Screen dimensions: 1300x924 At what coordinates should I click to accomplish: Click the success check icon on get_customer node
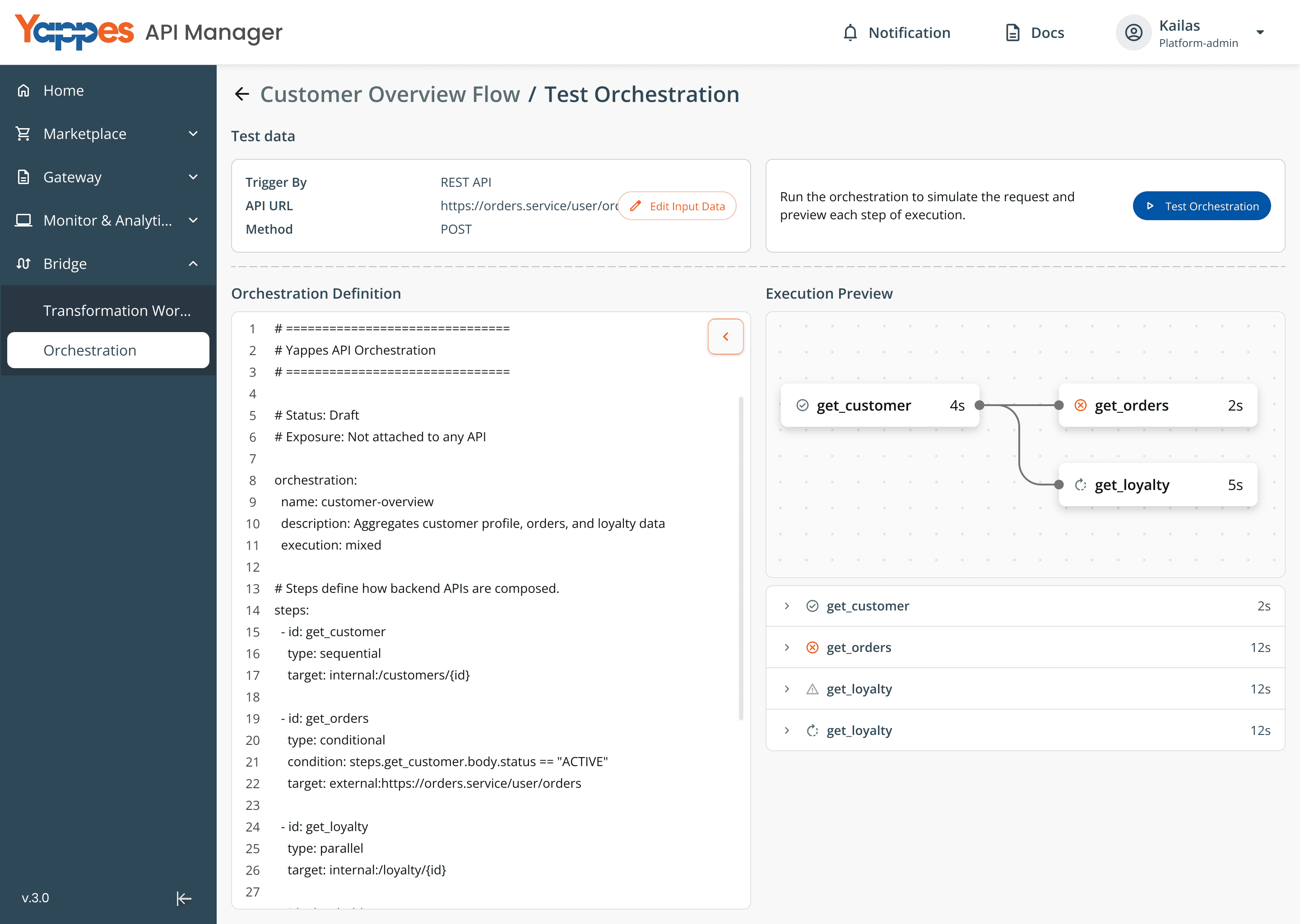(x=803, y=406)
